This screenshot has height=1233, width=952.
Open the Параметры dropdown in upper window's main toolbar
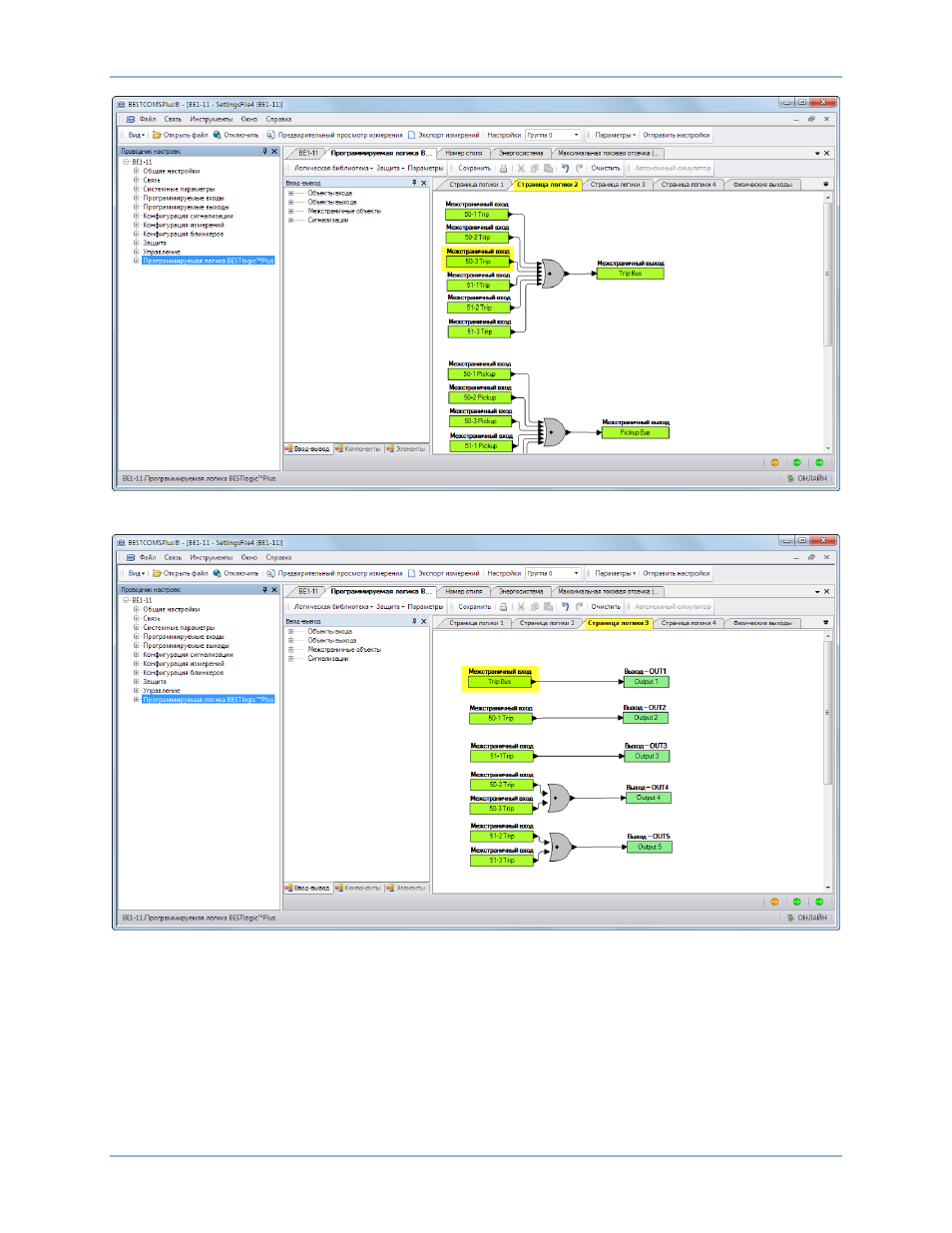pyautogui.click(x=615, y=135)
